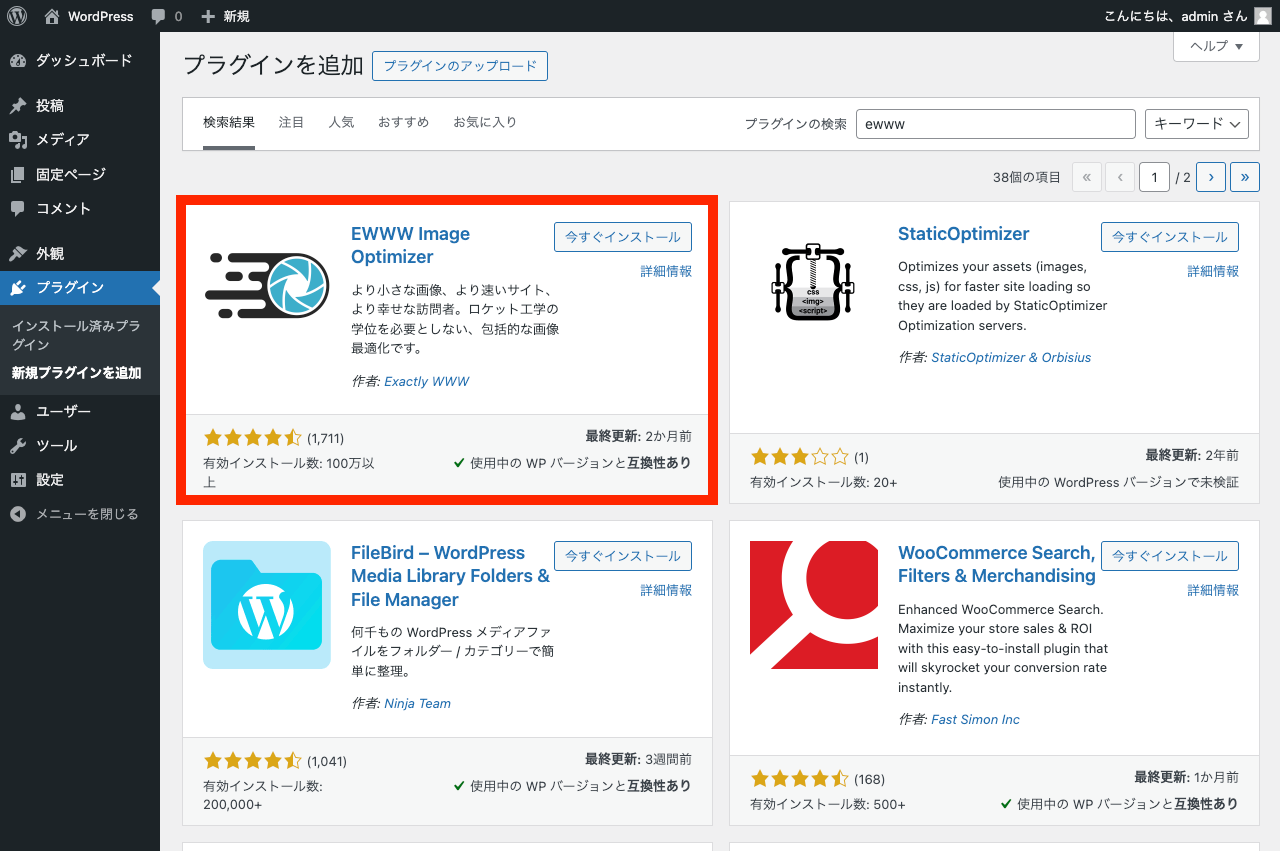1280x851 pixels.
Task: Open author link Fast Simon Inc
Action: point(975,719)
